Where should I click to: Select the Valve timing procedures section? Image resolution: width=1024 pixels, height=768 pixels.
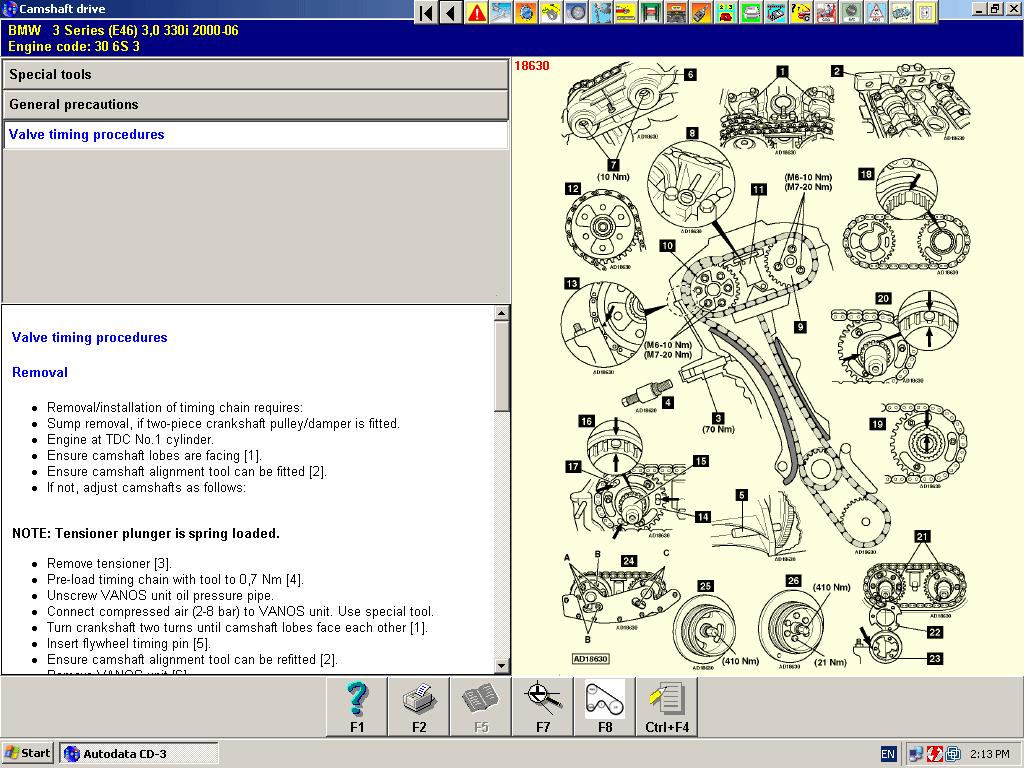click(x=255, y=135)
